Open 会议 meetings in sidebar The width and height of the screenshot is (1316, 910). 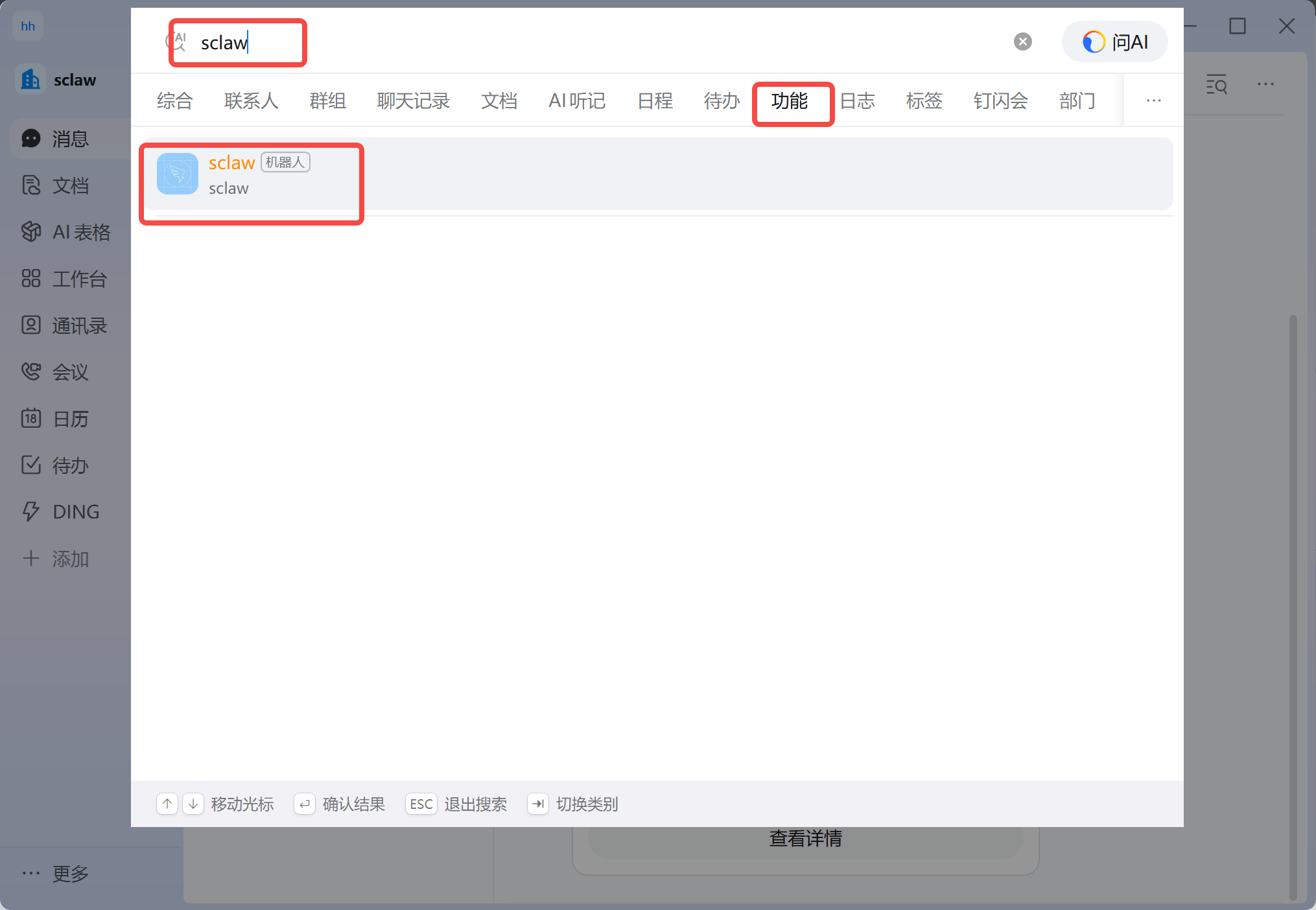click(x=69, y=372)
